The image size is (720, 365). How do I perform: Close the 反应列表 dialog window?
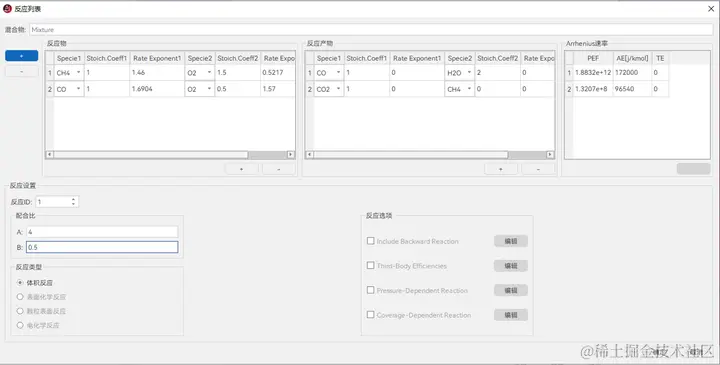711,8
